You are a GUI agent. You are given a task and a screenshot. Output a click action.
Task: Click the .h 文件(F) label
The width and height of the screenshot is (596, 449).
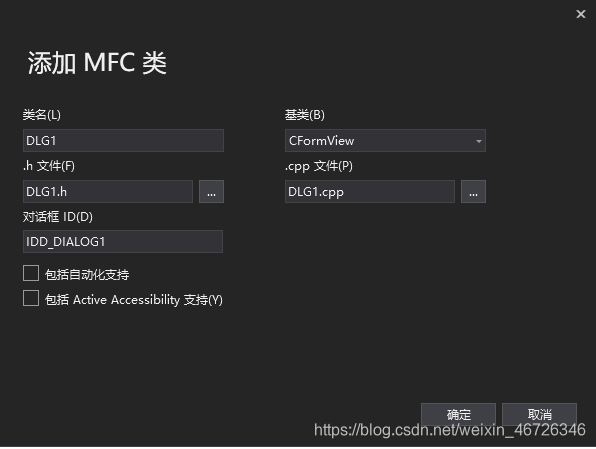[x=49, y=166]
